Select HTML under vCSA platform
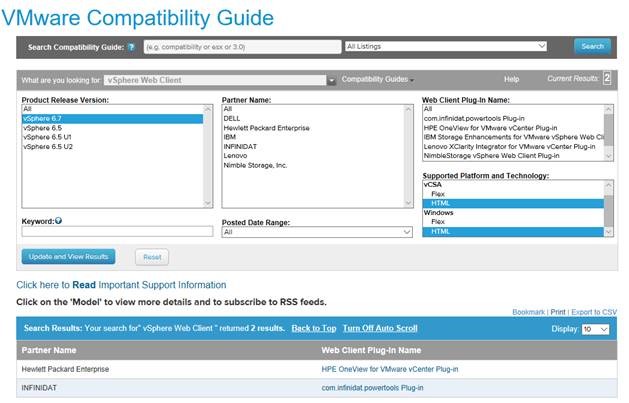The height and width of the screenshot is (403, 629). 513,203
